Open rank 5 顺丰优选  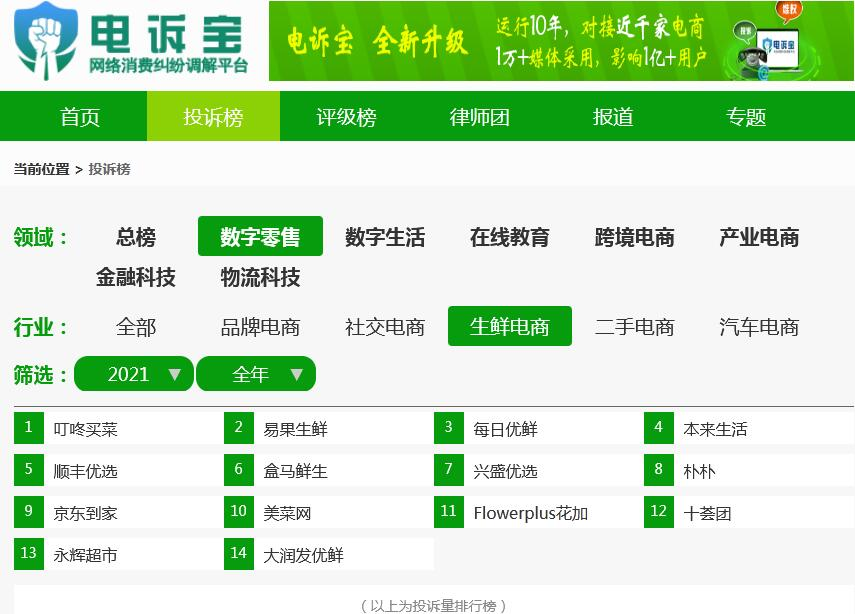[119, 470]
